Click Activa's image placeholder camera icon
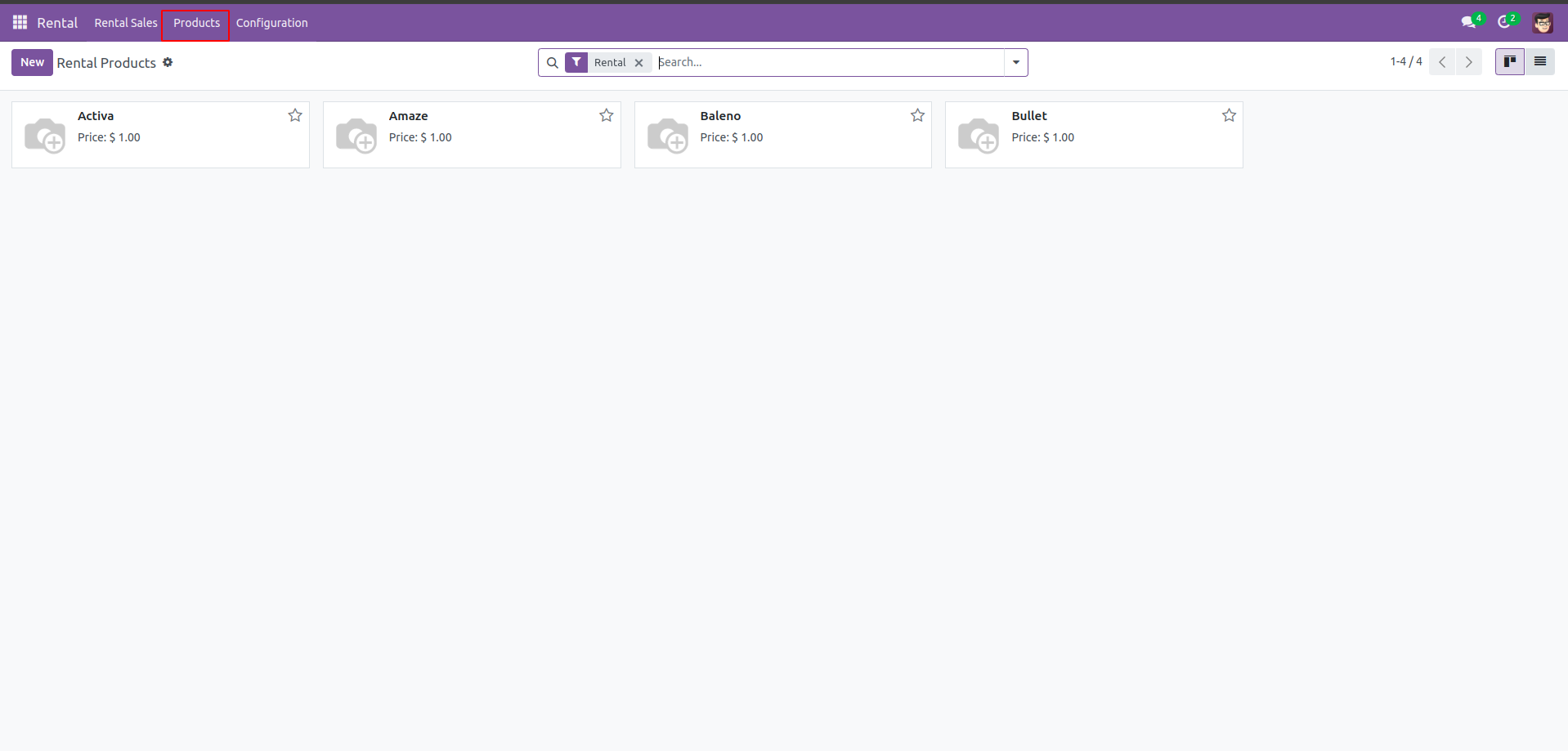1568x751 pixels. [x=45, y=135]
